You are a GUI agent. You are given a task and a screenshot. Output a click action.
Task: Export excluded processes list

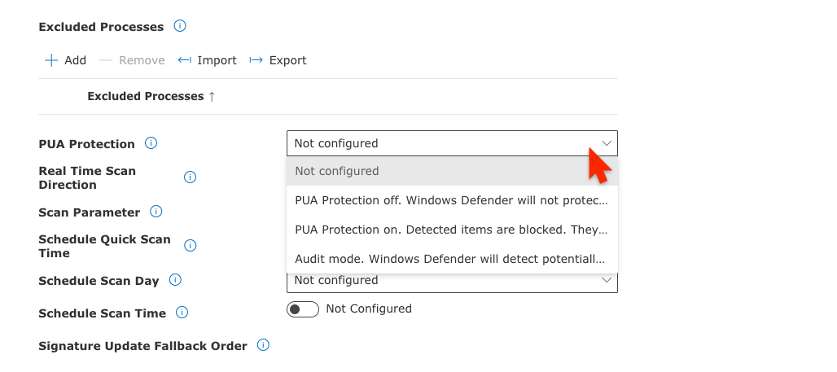click(278, 60)
